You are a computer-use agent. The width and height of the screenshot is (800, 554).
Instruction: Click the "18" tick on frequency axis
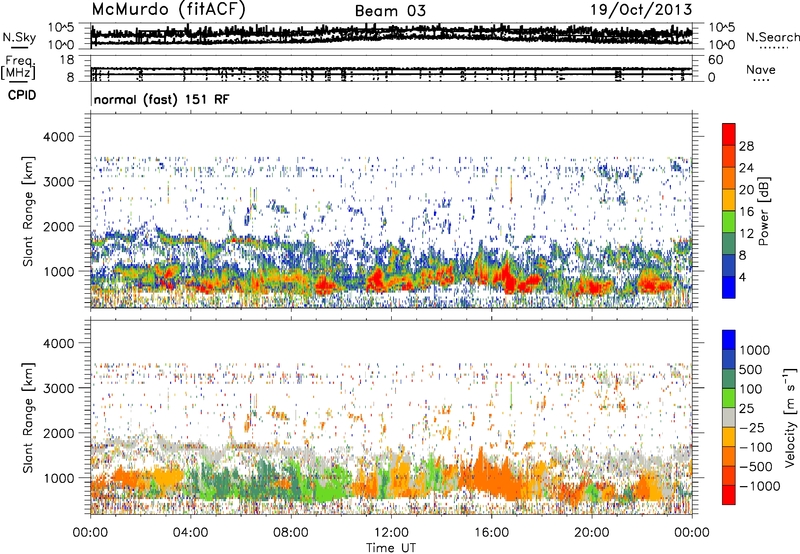(x=68, y=60)
